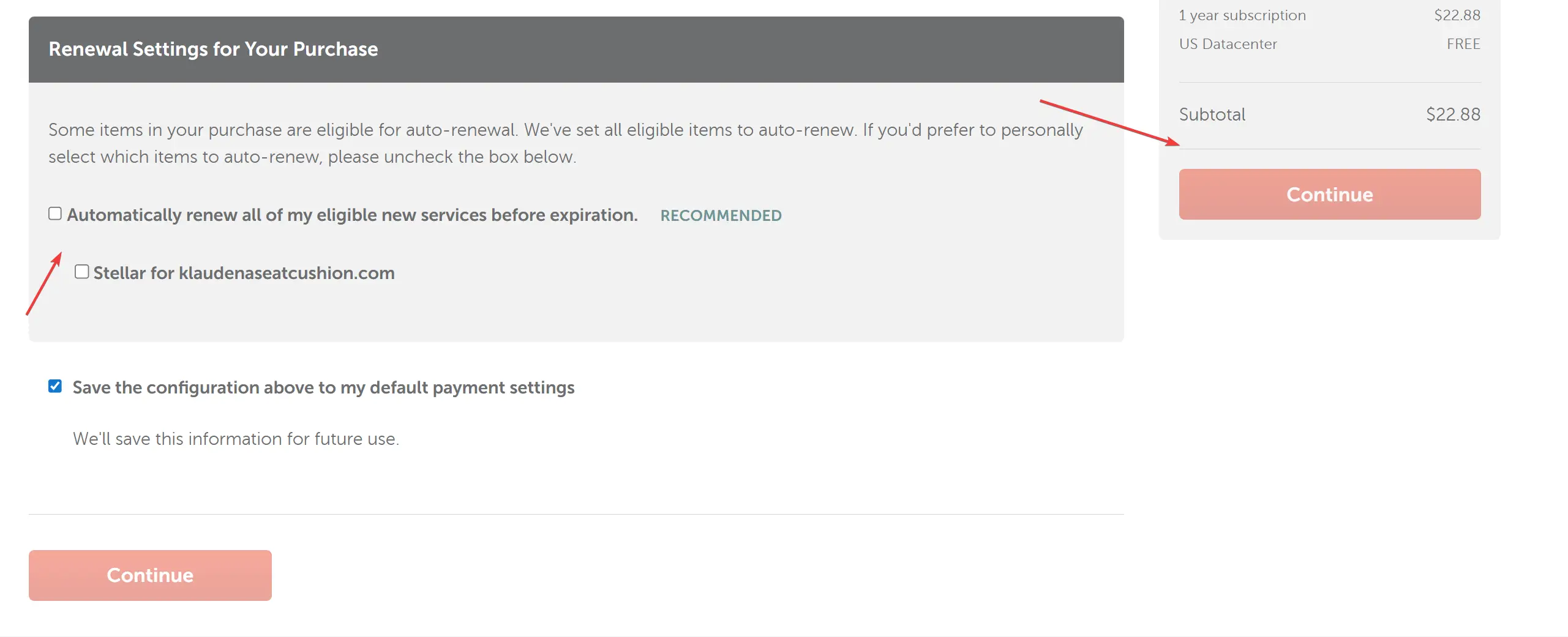Tick the Stellar for klaudenaseatcushion.com checkbox

coord(81,272)
